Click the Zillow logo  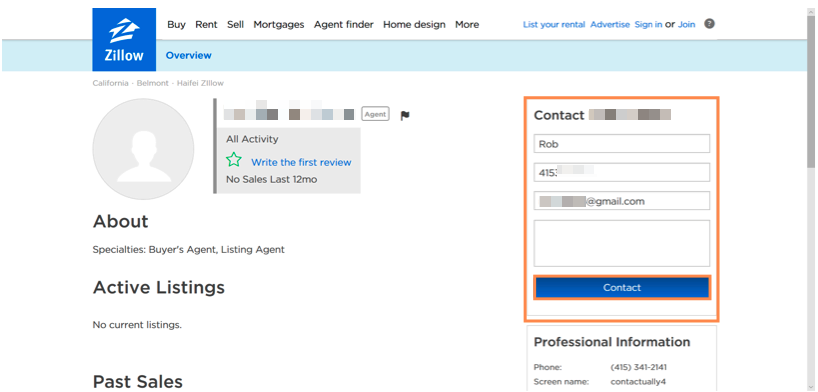point(124,40)
